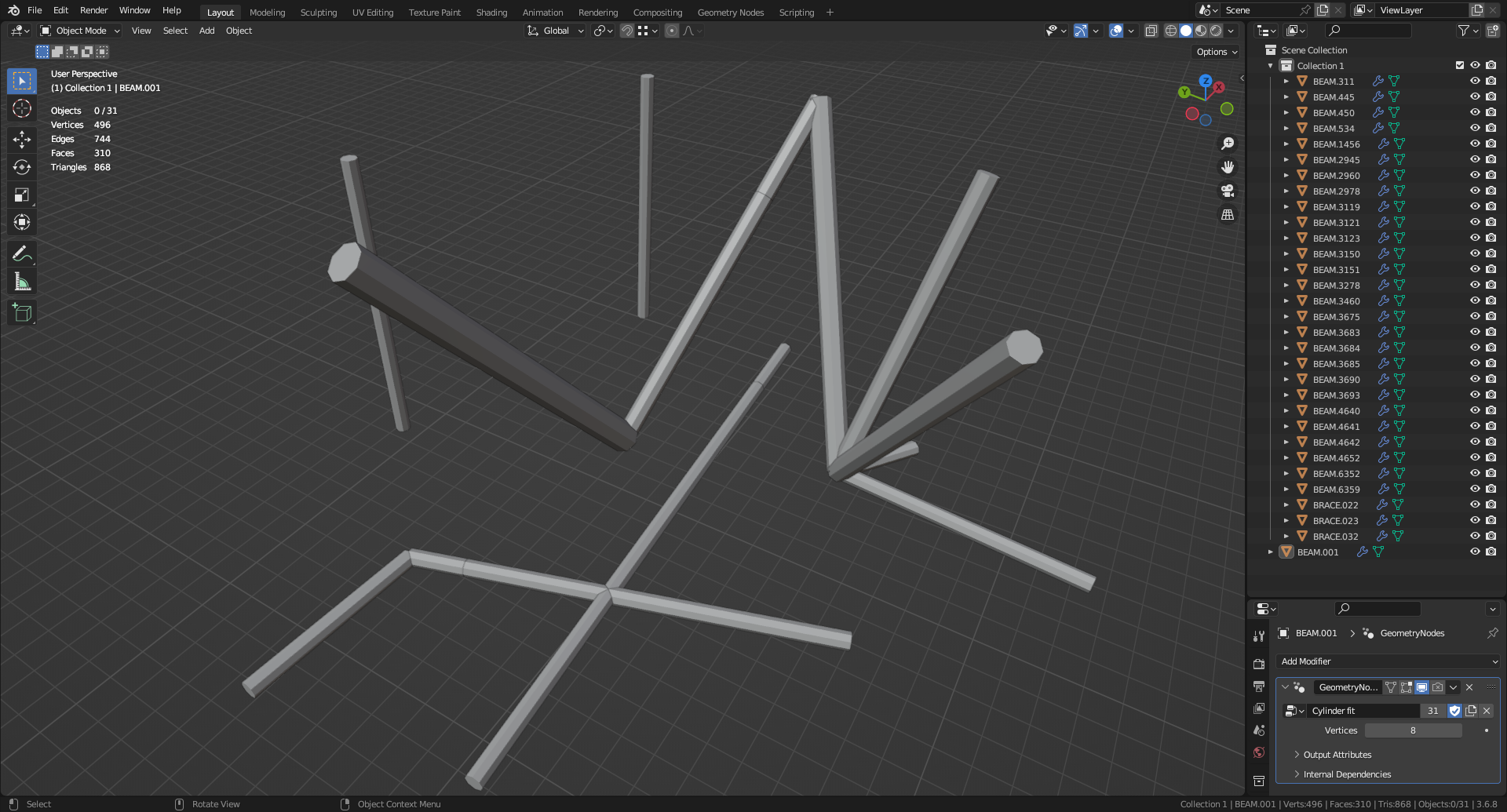The width and height of the screenshot is (1507, 812).
Task: Activate the Rotate tool
Action: (x=22, y=167)
